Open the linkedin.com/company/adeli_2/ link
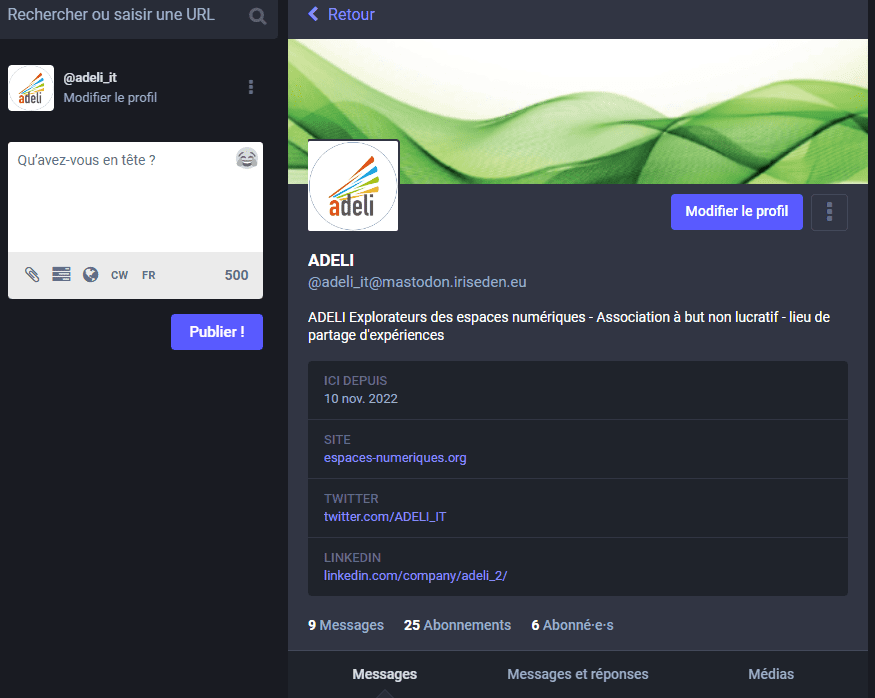 415,576
